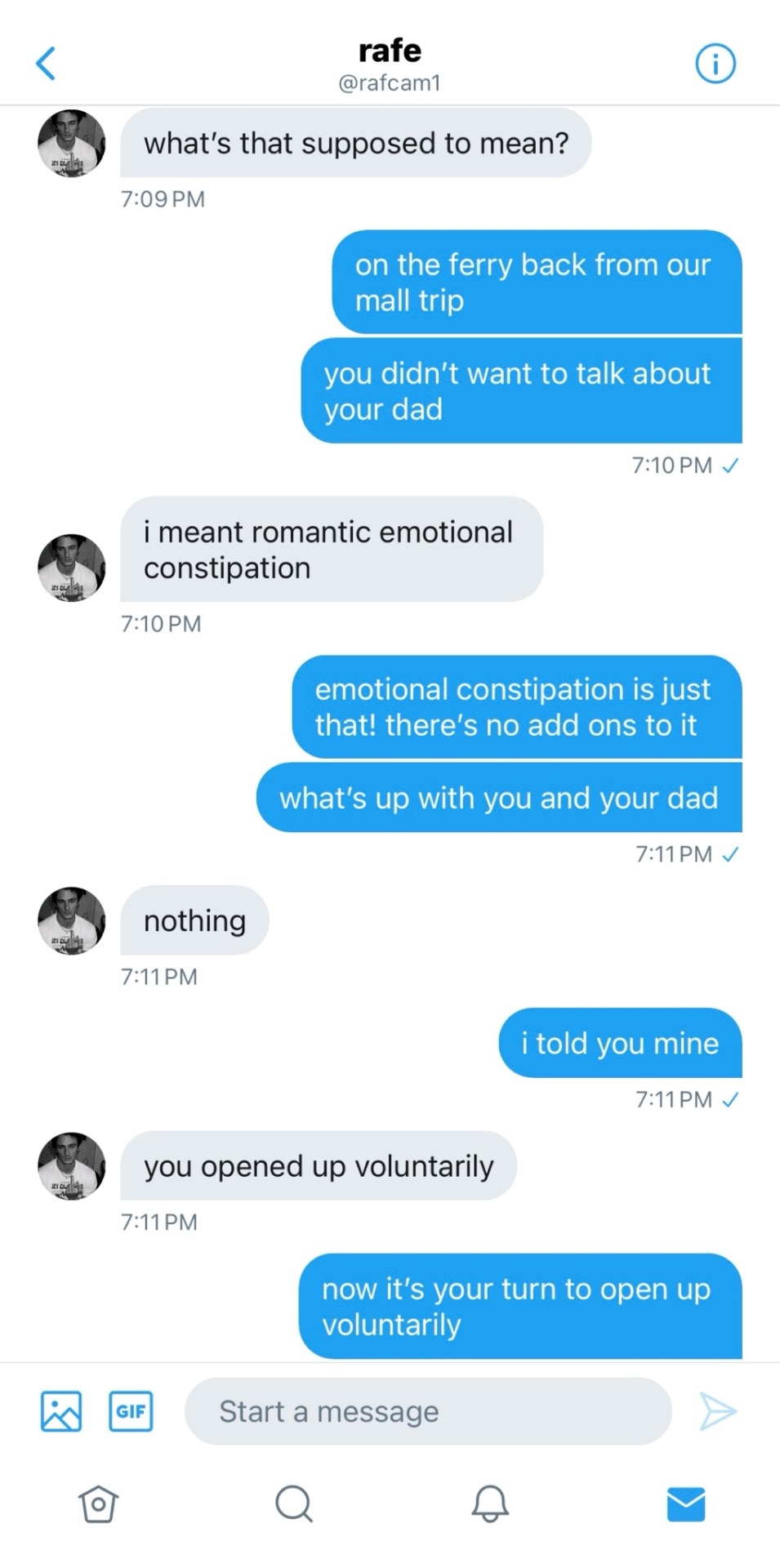Tap the 'i meant romantic emotional constipation' bubble
780x1568 pixels.
coord(331,550)
